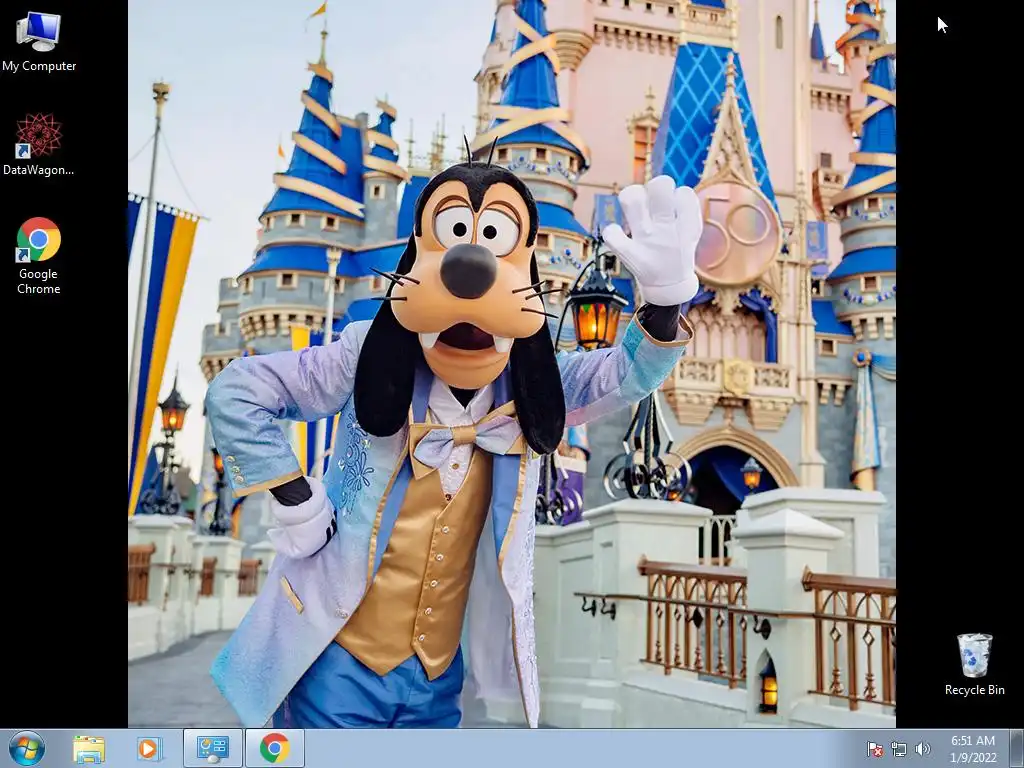Click the "Recycle Bin" icon label
Viewport: 1024px width, 768px height.
point(974,690)
